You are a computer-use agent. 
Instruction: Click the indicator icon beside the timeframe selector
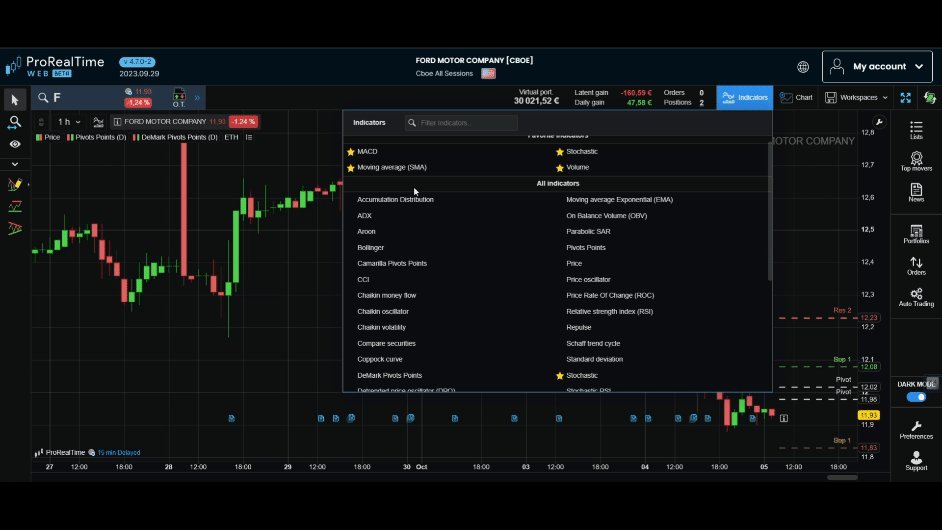pos(98,121)
